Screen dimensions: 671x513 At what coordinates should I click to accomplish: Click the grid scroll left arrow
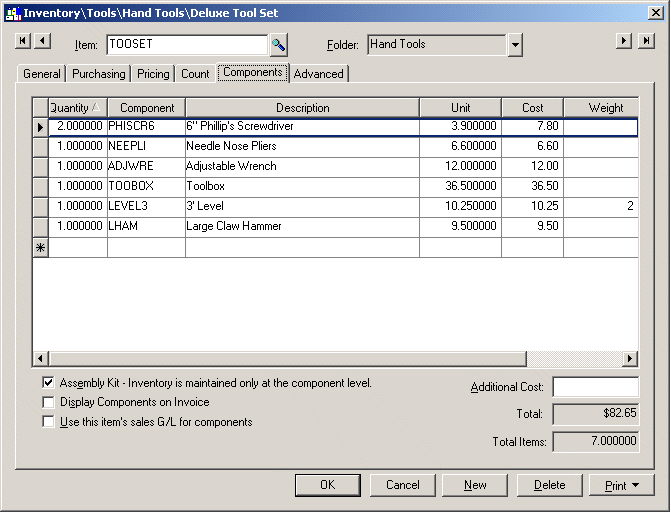[41, 359]
